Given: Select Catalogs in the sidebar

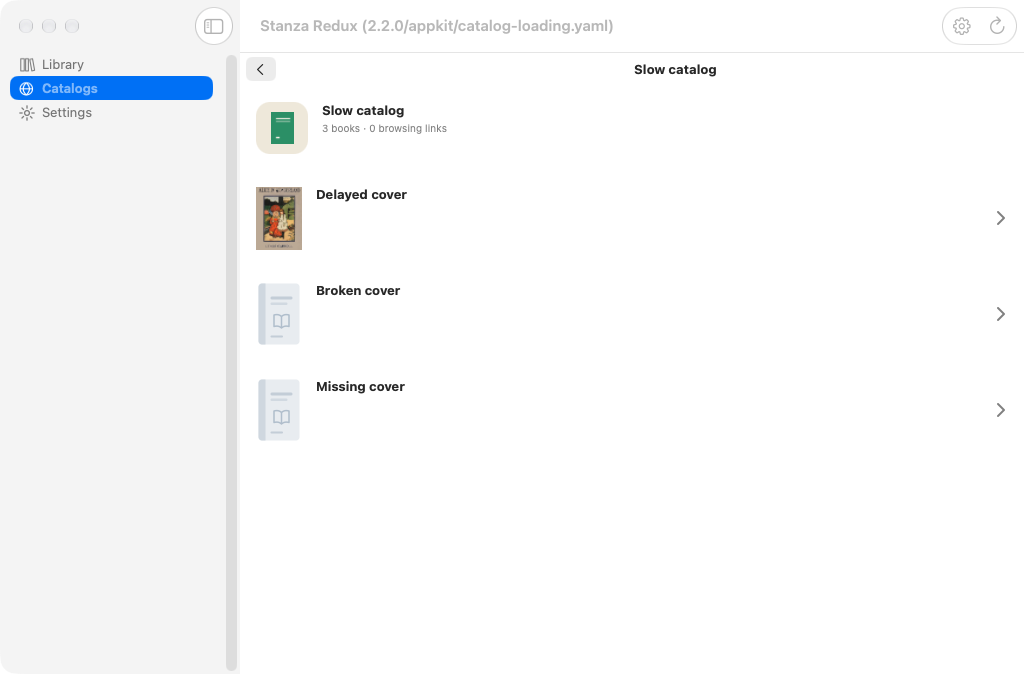Looking at the screenshot, I should click(111, 88).
